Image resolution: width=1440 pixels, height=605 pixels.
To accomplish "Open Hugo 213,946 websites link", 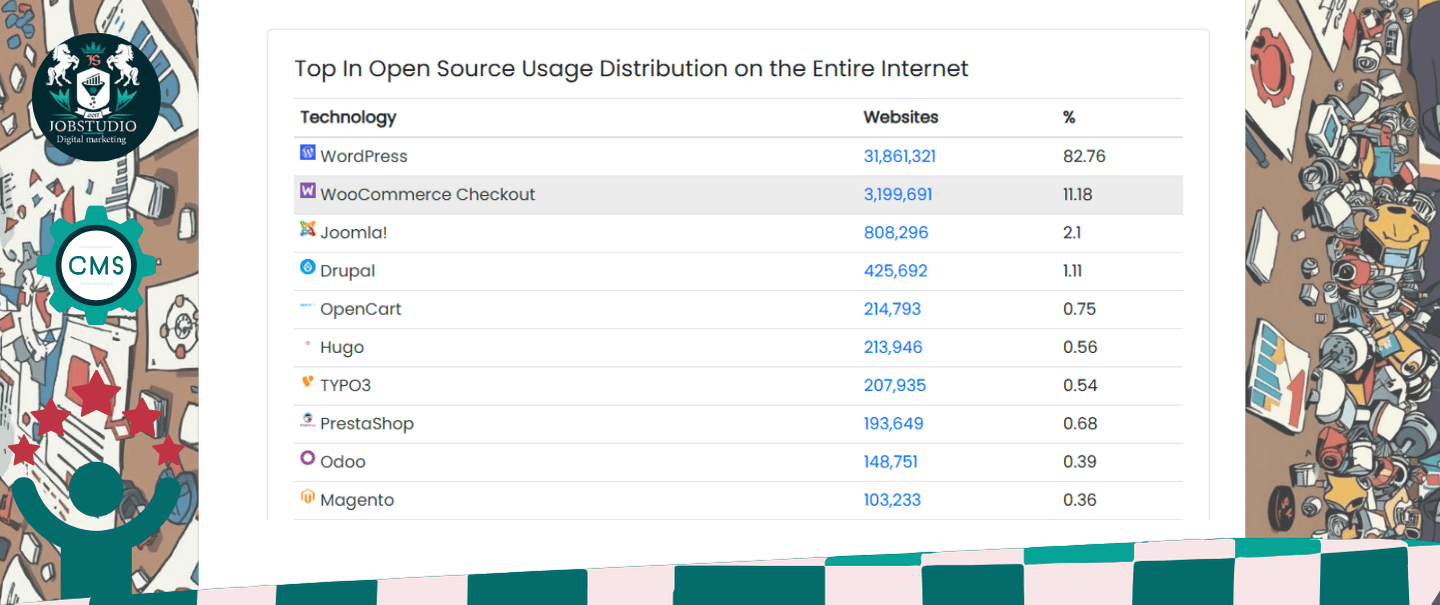I will click(893, 347).
